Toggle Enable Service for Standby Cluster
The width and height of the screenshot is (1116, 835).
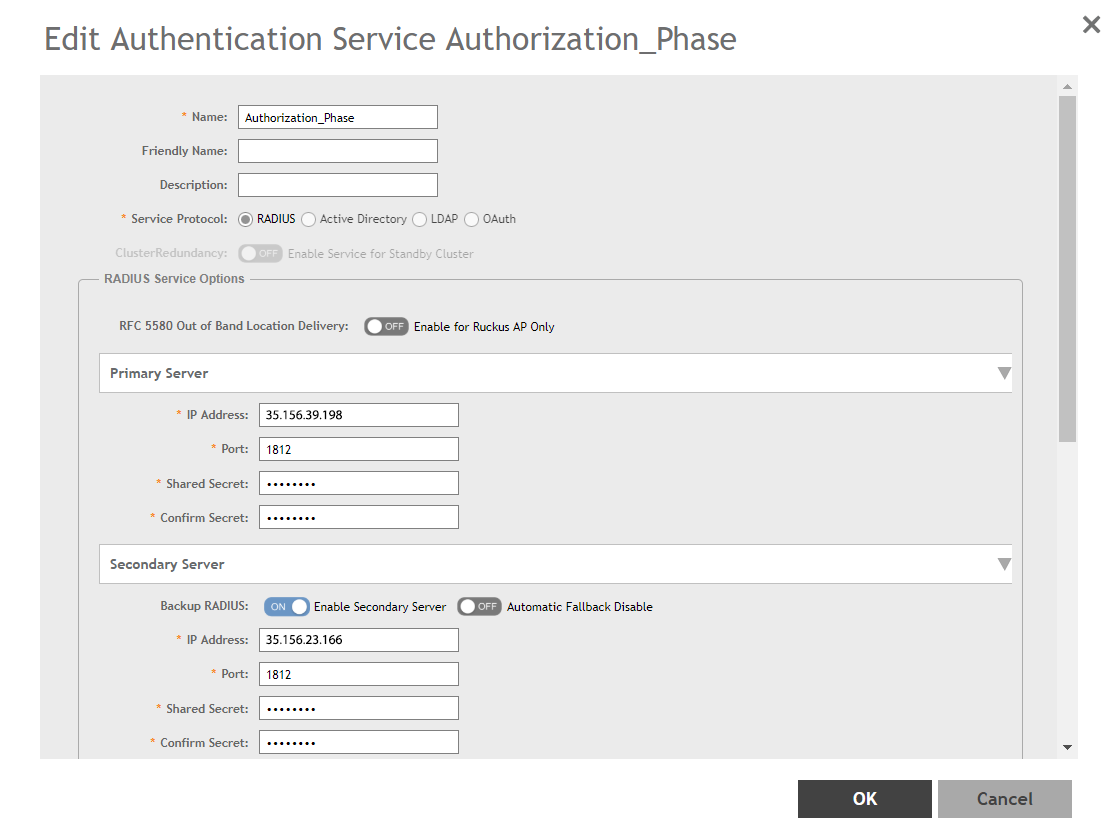[260, 252]
